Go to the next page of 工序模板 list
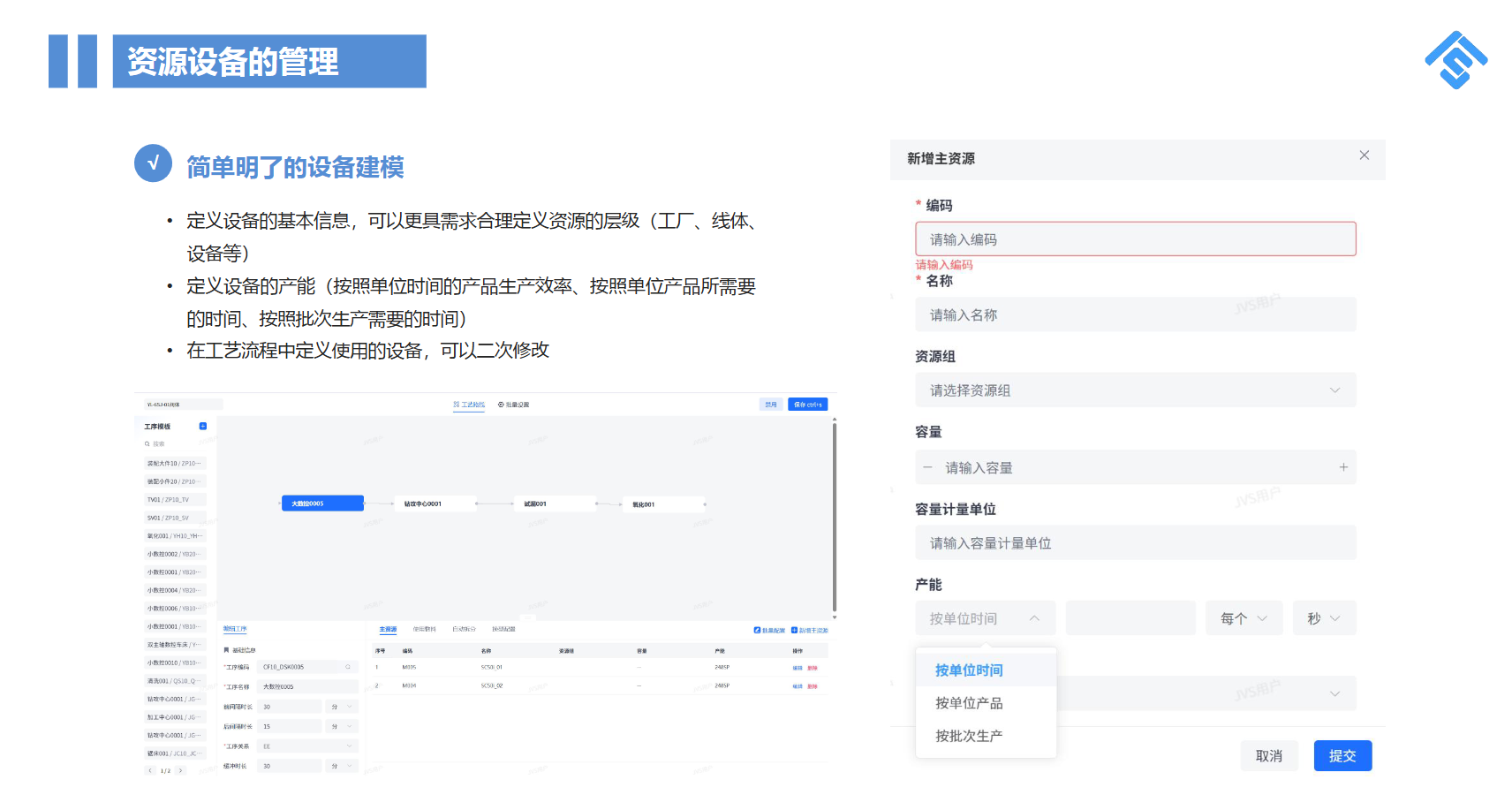Viewport: 1512px width, 795px height. click(181, 770)
